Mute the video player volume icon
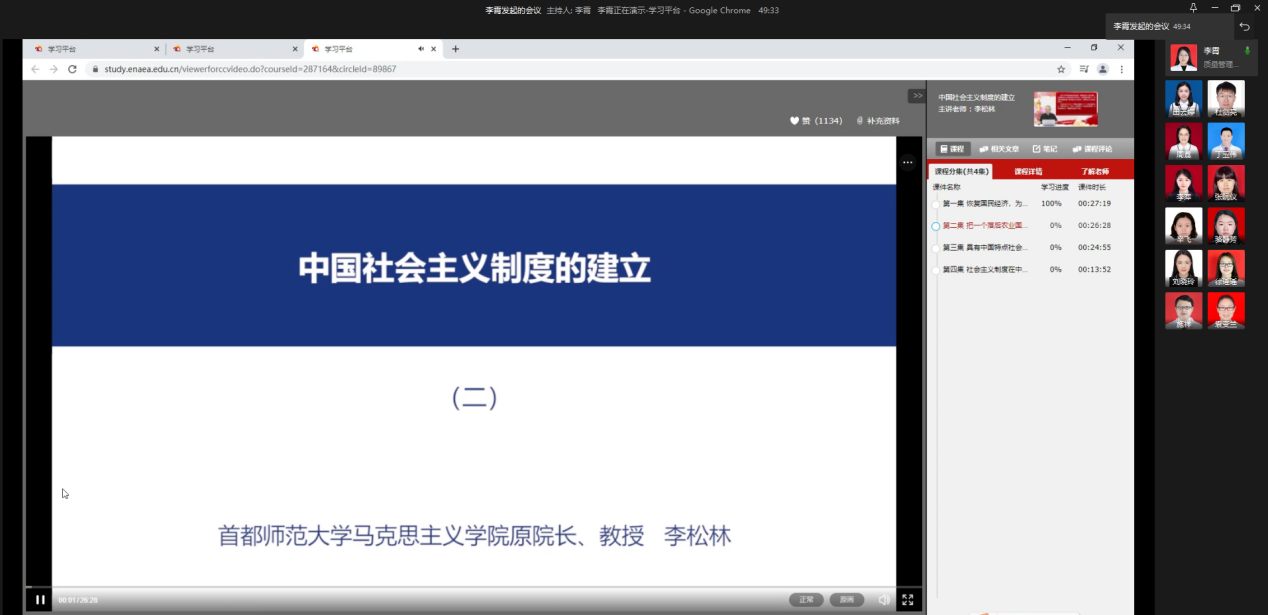 (x=884, y=600)
